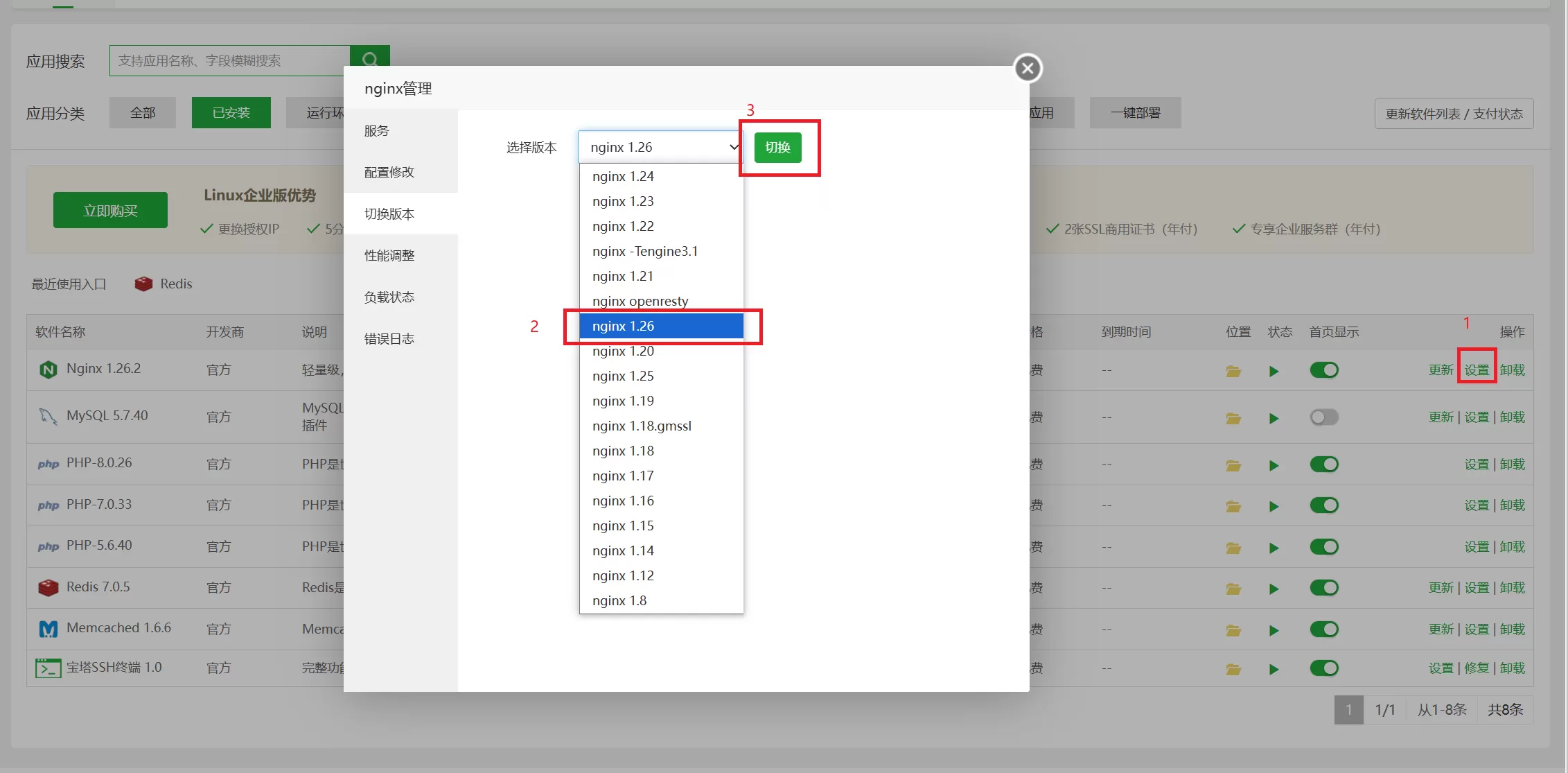Image resolution: width=1568 pixels, height=773 pixels.
Task: Click the status play icon for 宝塔SSH终端
Action: pos(1274,669)
